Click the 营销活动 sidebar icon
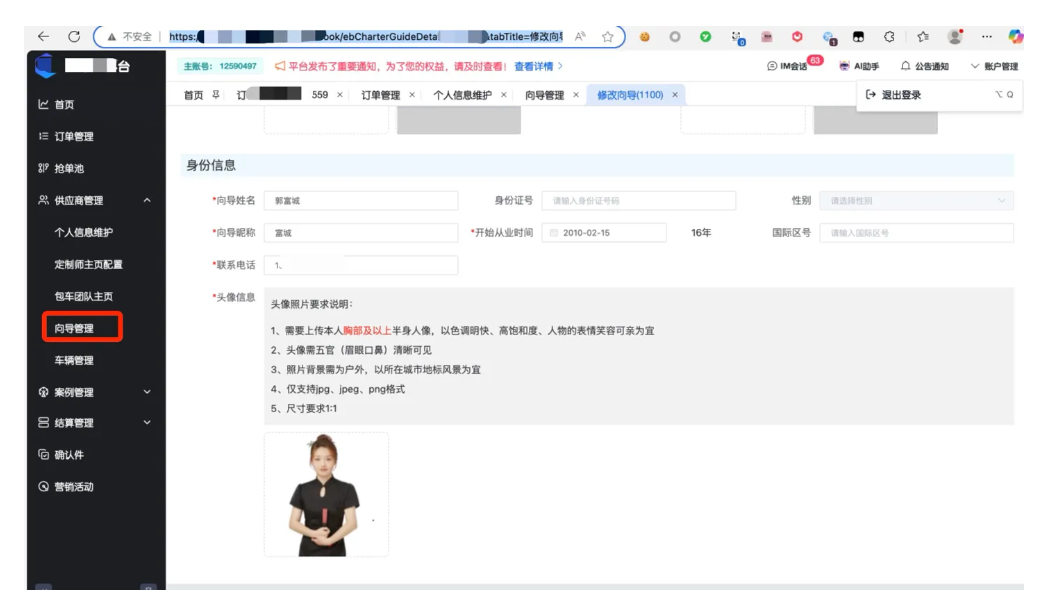Screen dimensions: 1046x598 point(43,487)
